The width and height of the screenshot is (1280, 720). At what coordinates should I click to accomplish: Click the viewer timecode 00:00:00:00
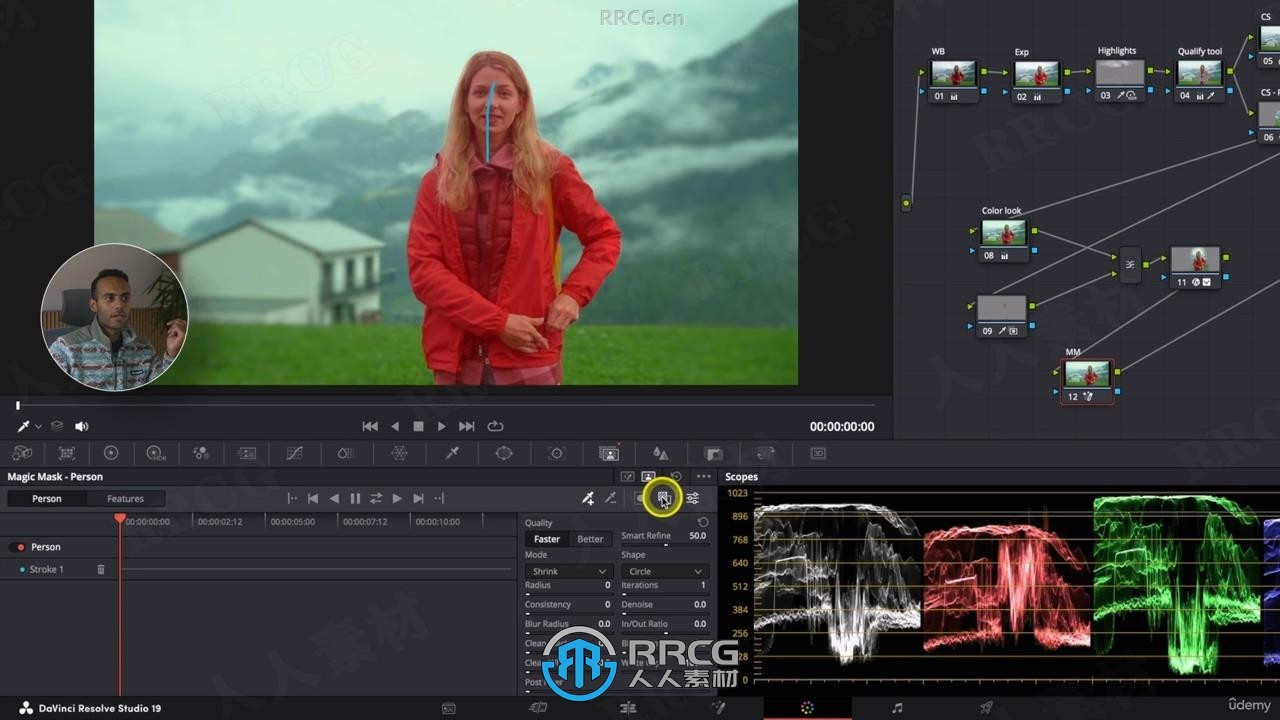tap(842, 426)
